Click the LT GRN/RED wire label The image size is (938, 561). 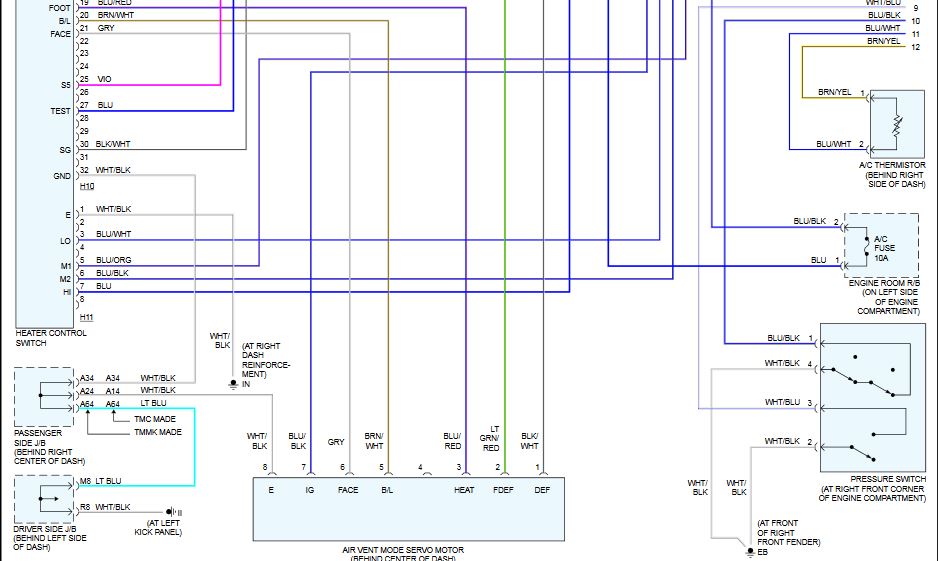[x=489, y=438]
